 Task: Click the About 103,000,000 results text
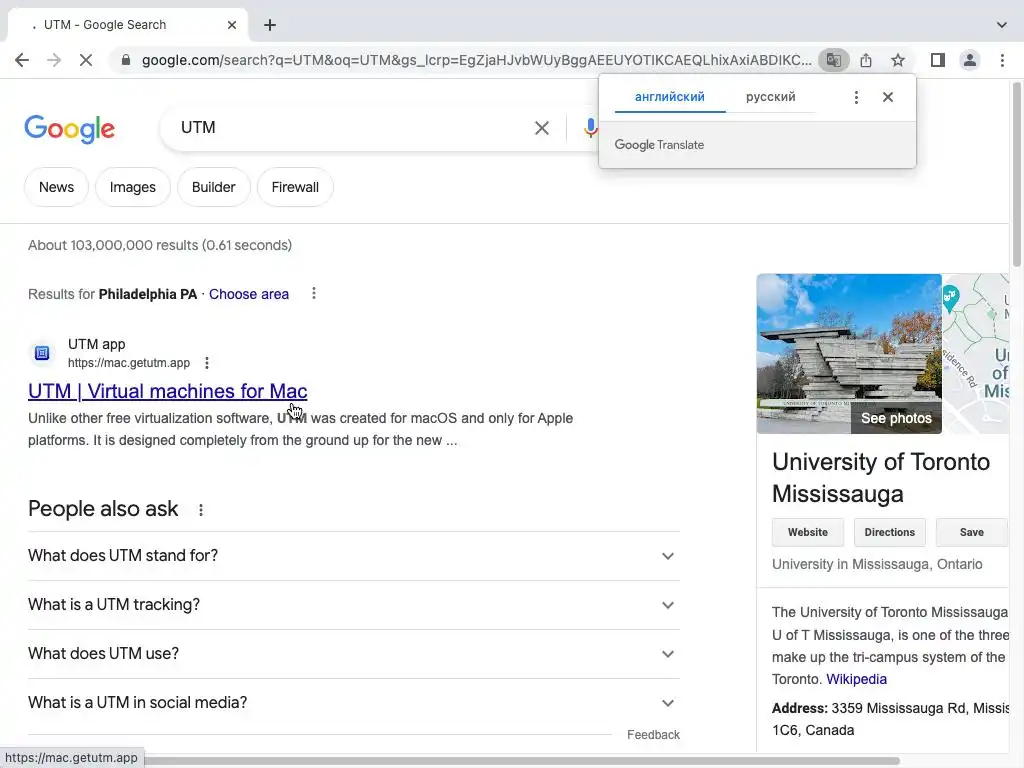[x=160, y=246]
